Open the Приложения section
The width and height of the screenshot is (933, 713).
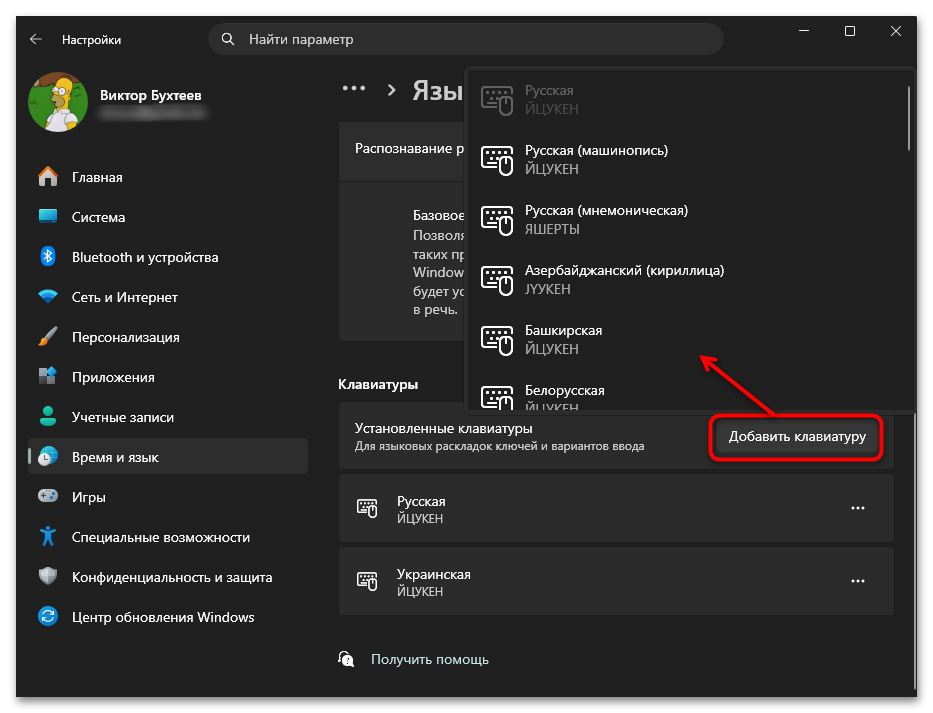pyautogui.click(x=168, y=377)
